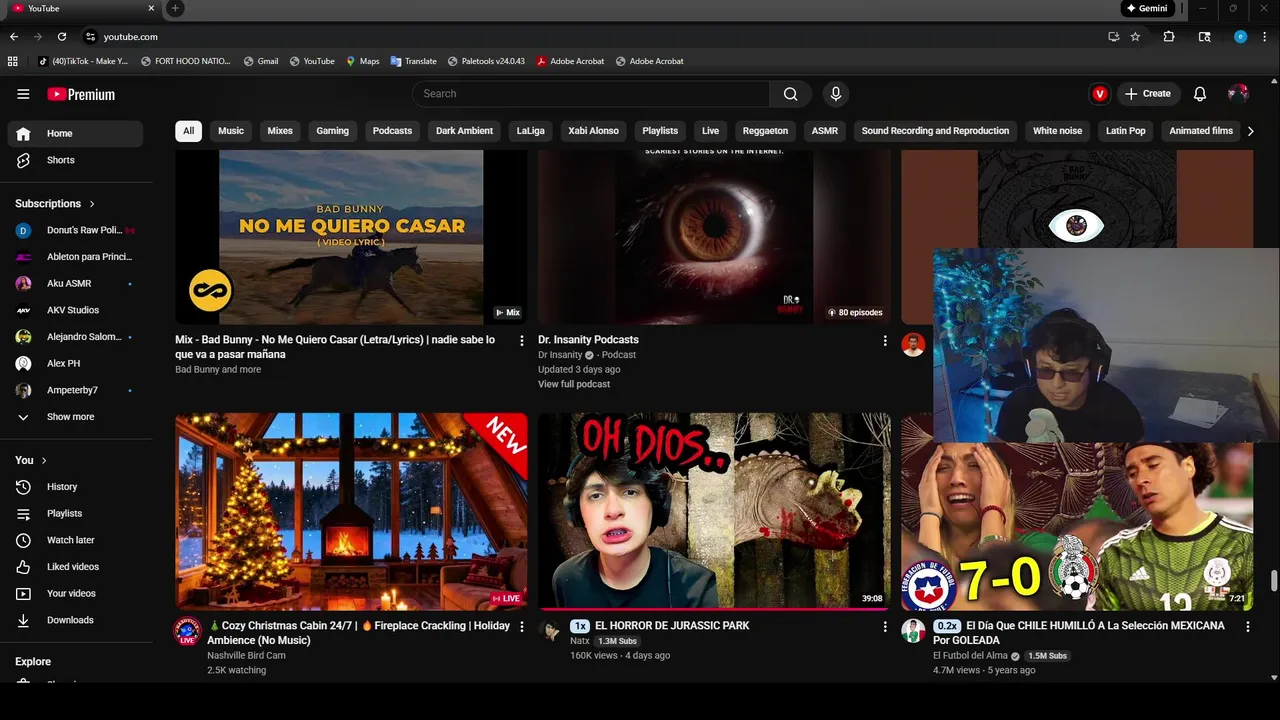Image resolution: width=1280 pixels, height=720 pixels.
Task: Select the ASMR filter chip
Action: click(825, 131)
